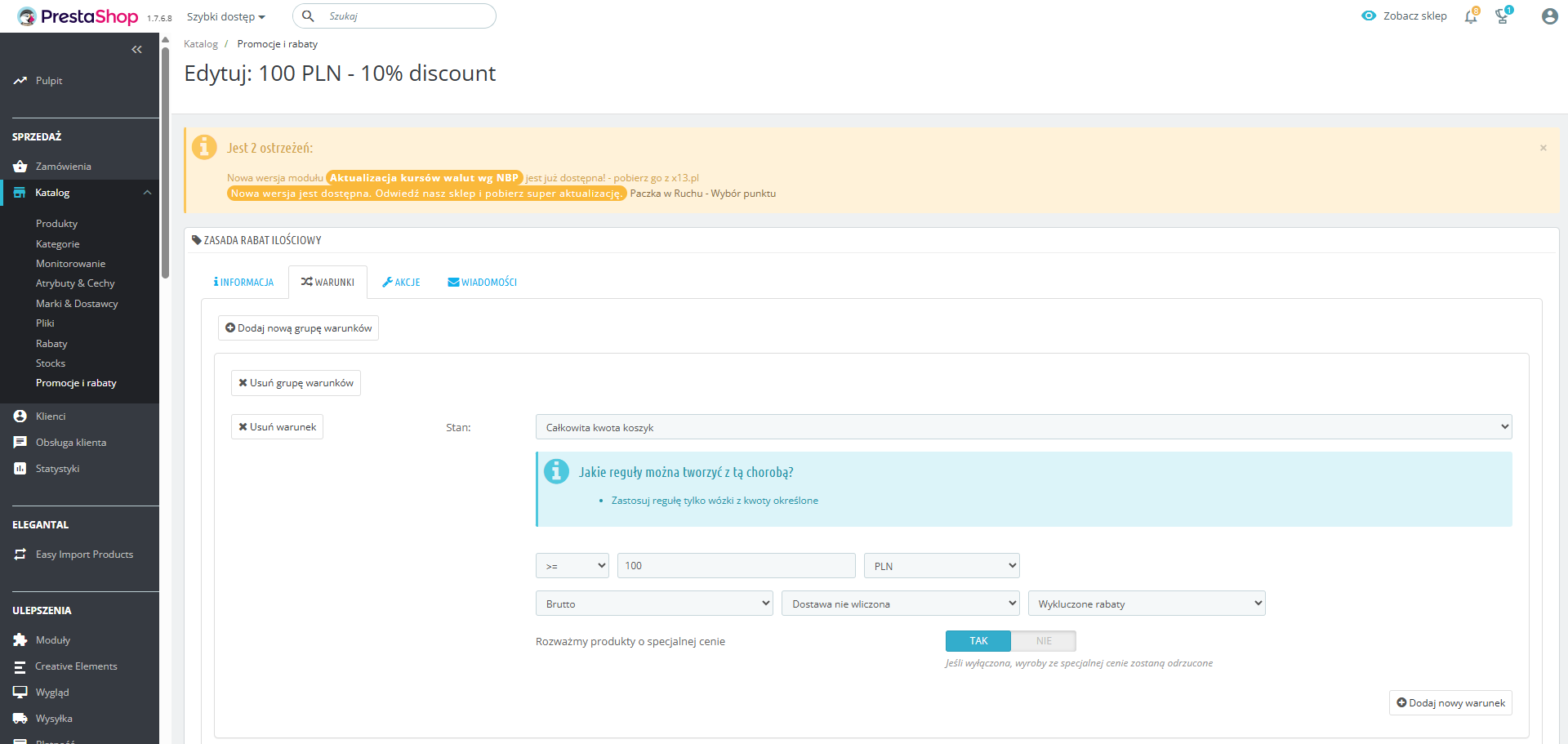This screenshot has width=1568, height=744.
Task: Switch to the Informacja tab
Action: coord(243,283)
